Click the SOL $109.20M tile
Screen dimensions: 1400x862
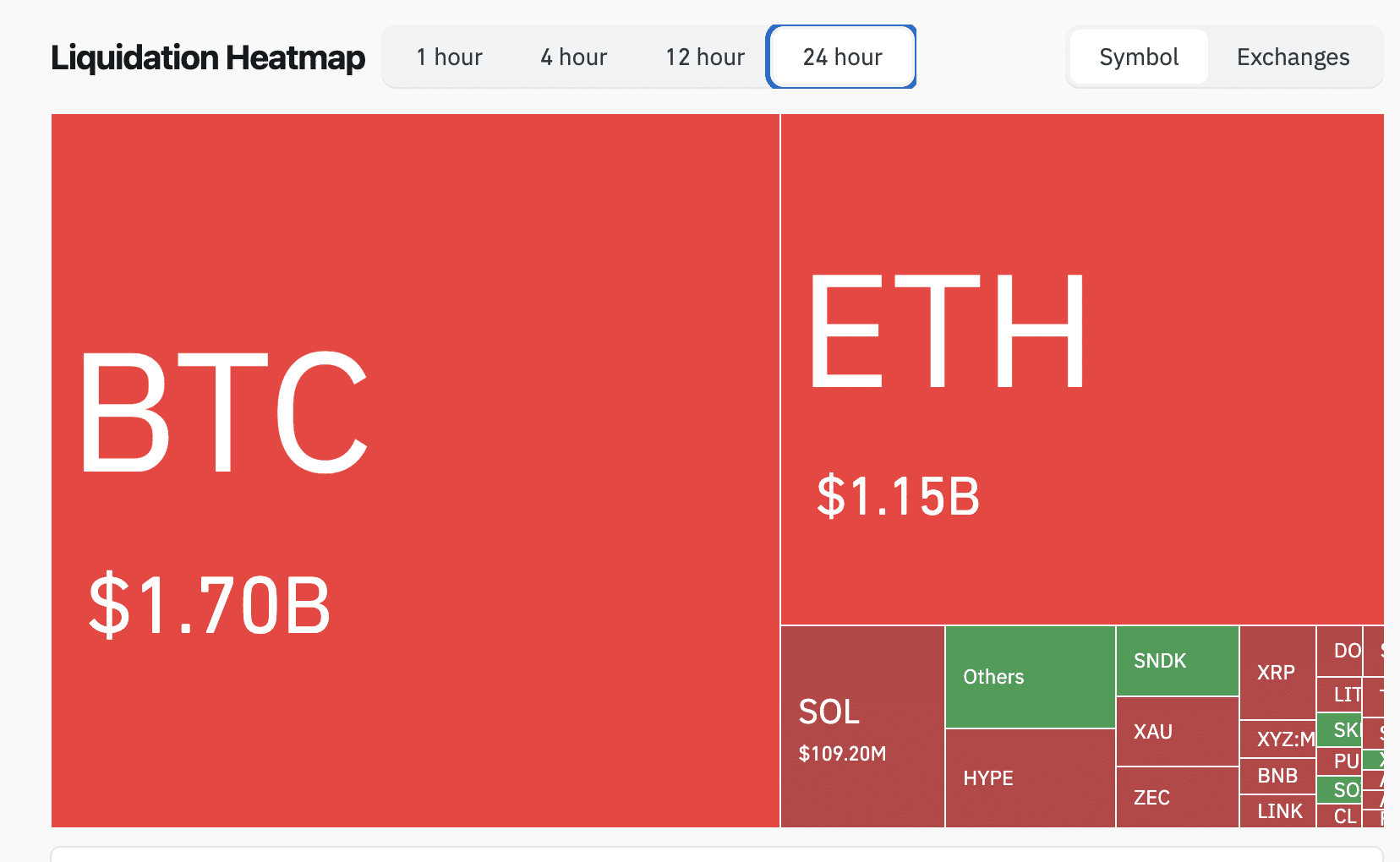point(862,727)
